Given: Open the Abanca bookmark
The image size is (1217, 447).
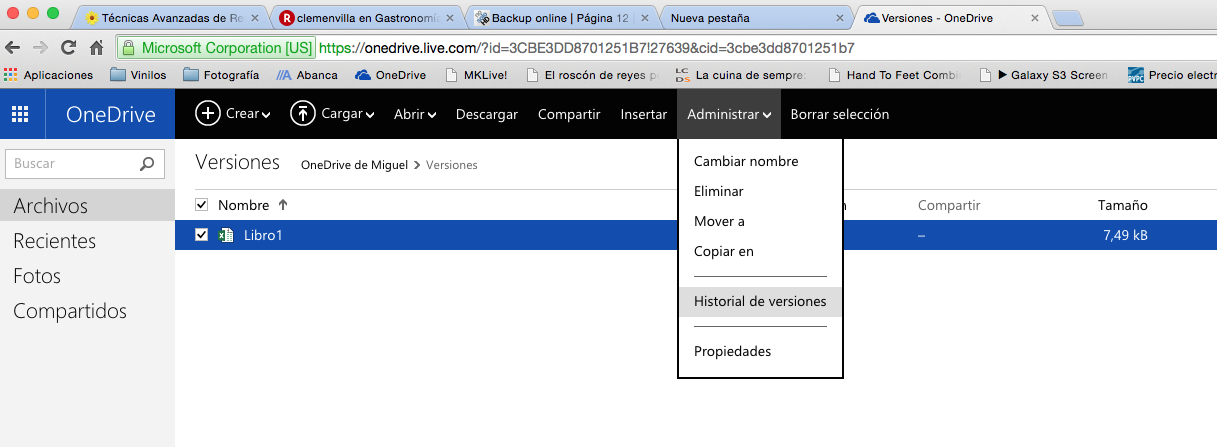Looking at the screenshot, I should 306,74.
